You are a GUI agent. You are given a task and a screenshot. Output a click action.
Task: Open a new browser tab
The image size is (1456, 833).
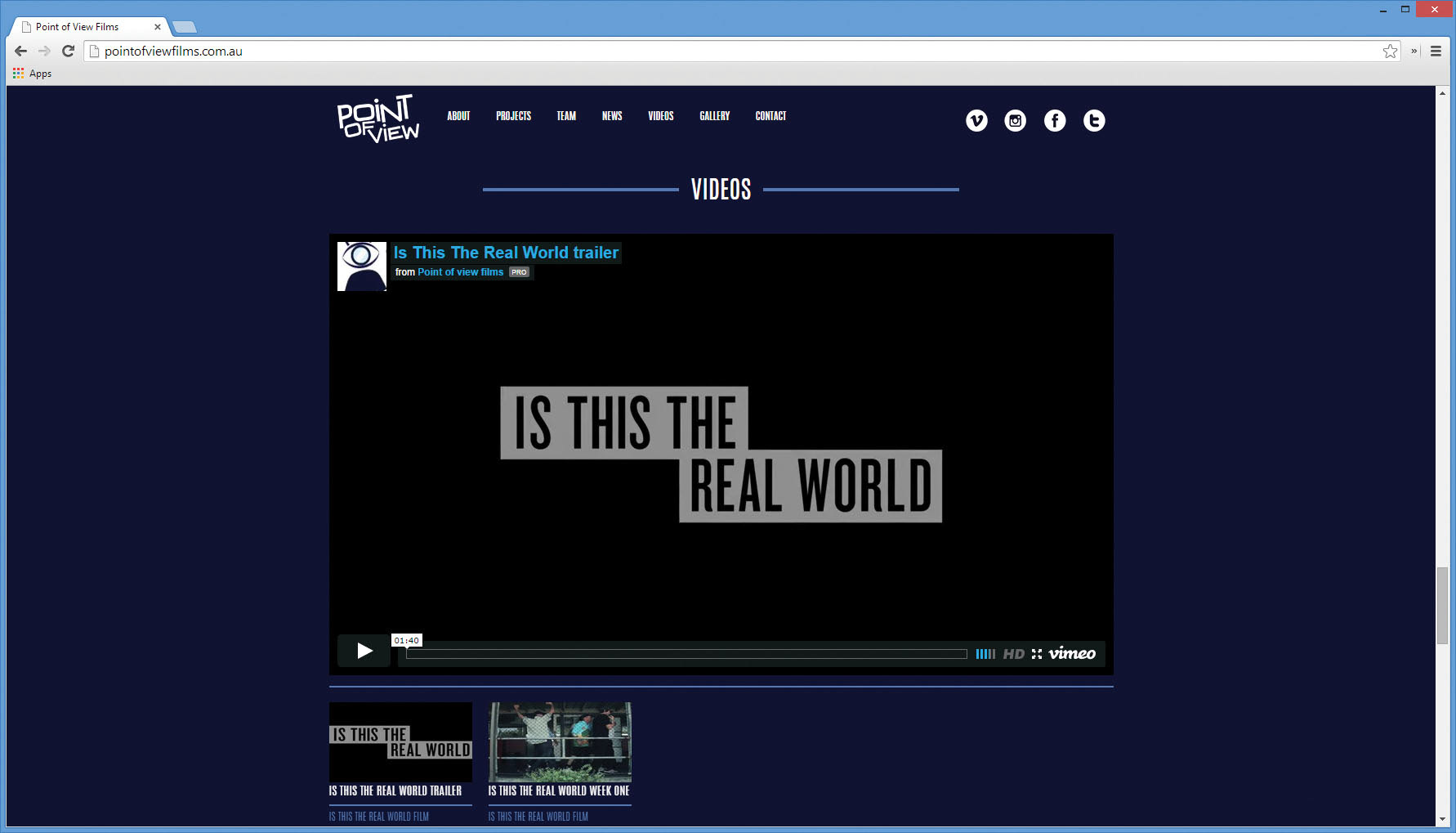coord(185,27)
